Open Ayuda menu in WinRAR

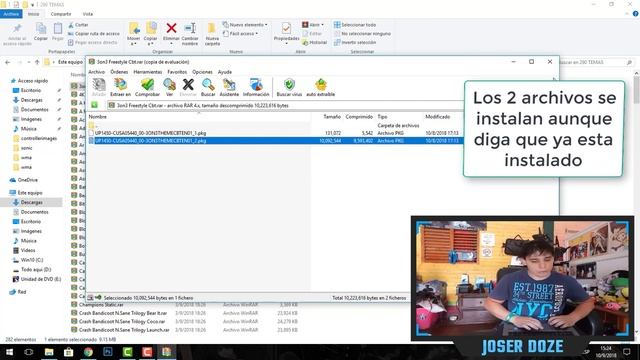(x=225, y=72)
